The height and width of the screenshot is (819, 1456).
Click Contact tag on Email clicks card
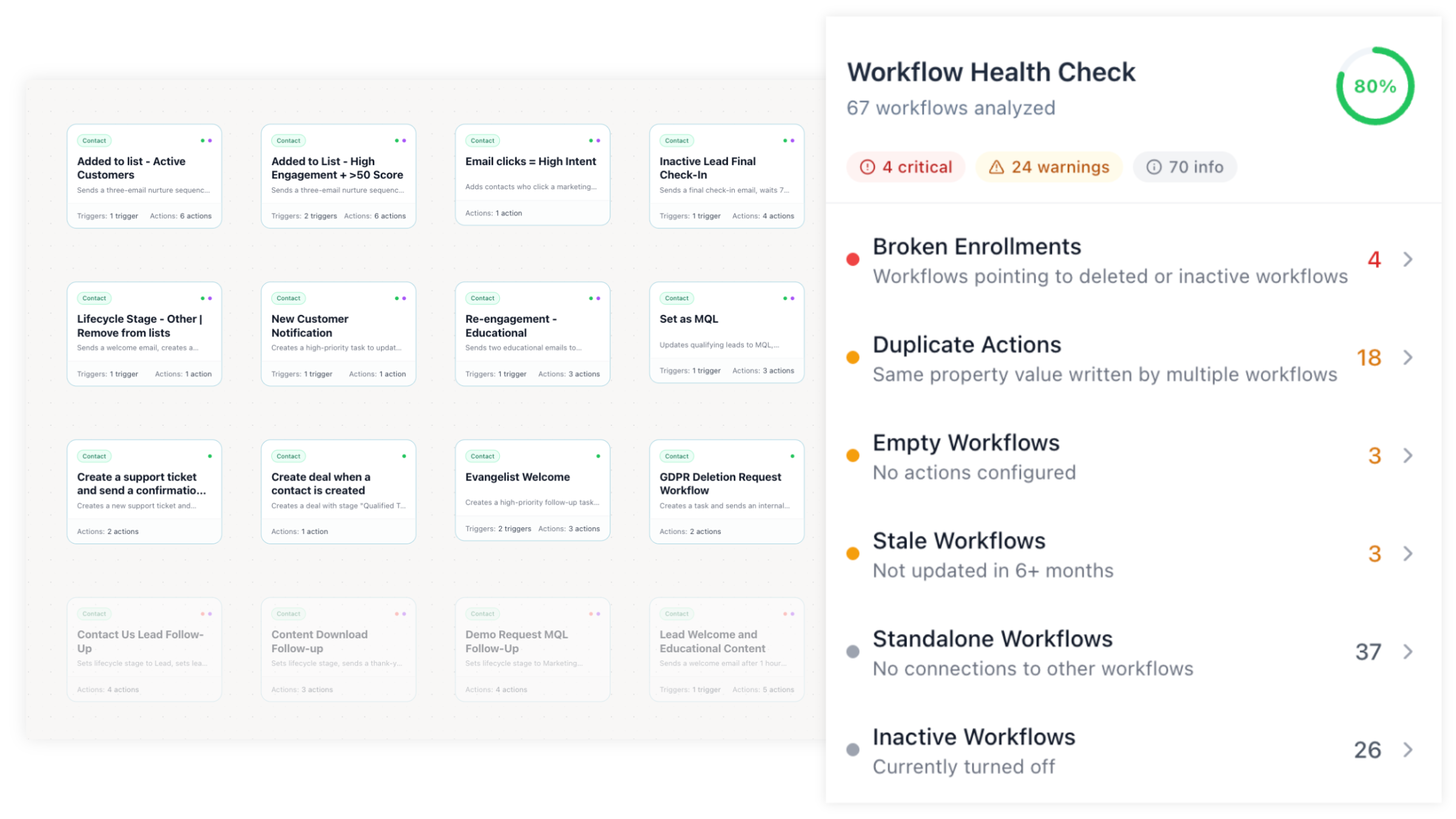coord(482,140)
